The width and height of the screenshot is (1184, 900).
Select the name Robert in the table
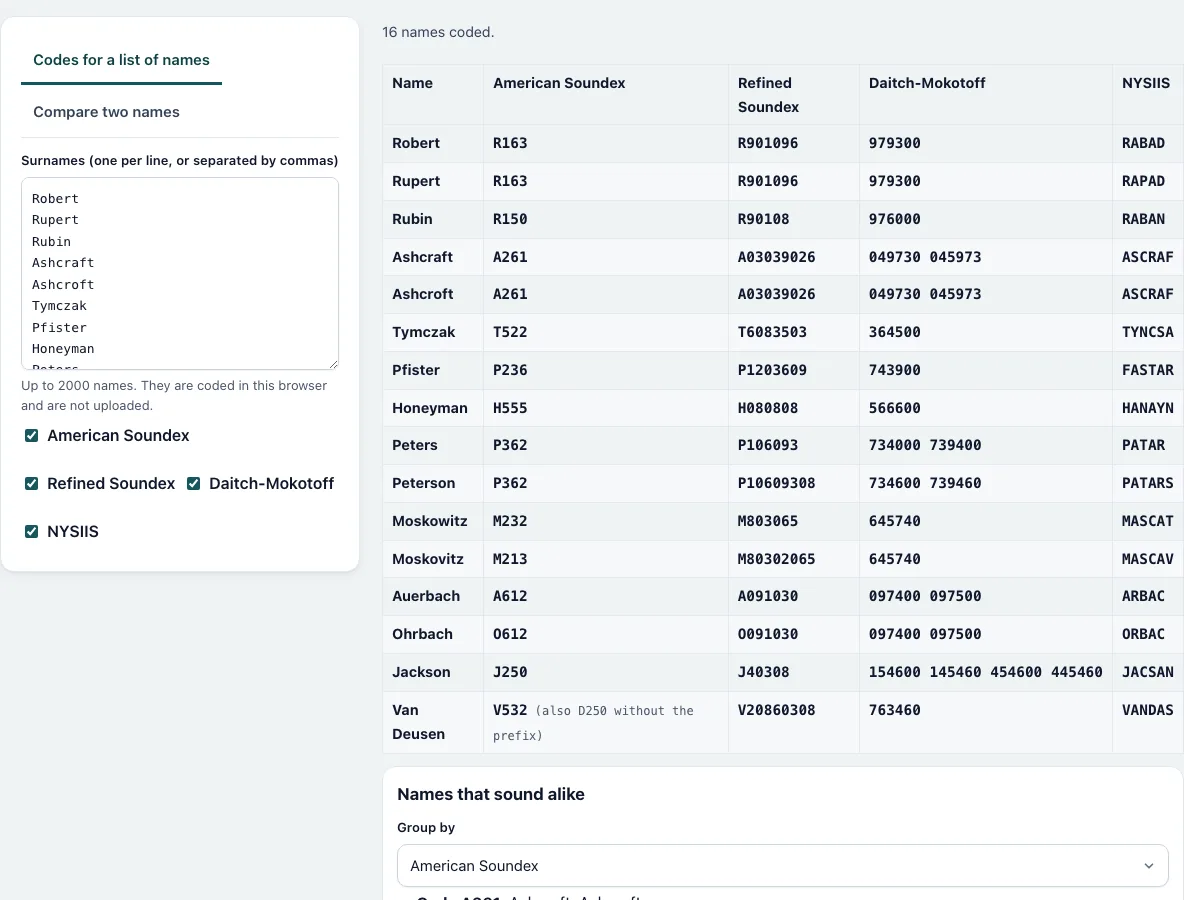pyautogui.click(x=416, y=143)
